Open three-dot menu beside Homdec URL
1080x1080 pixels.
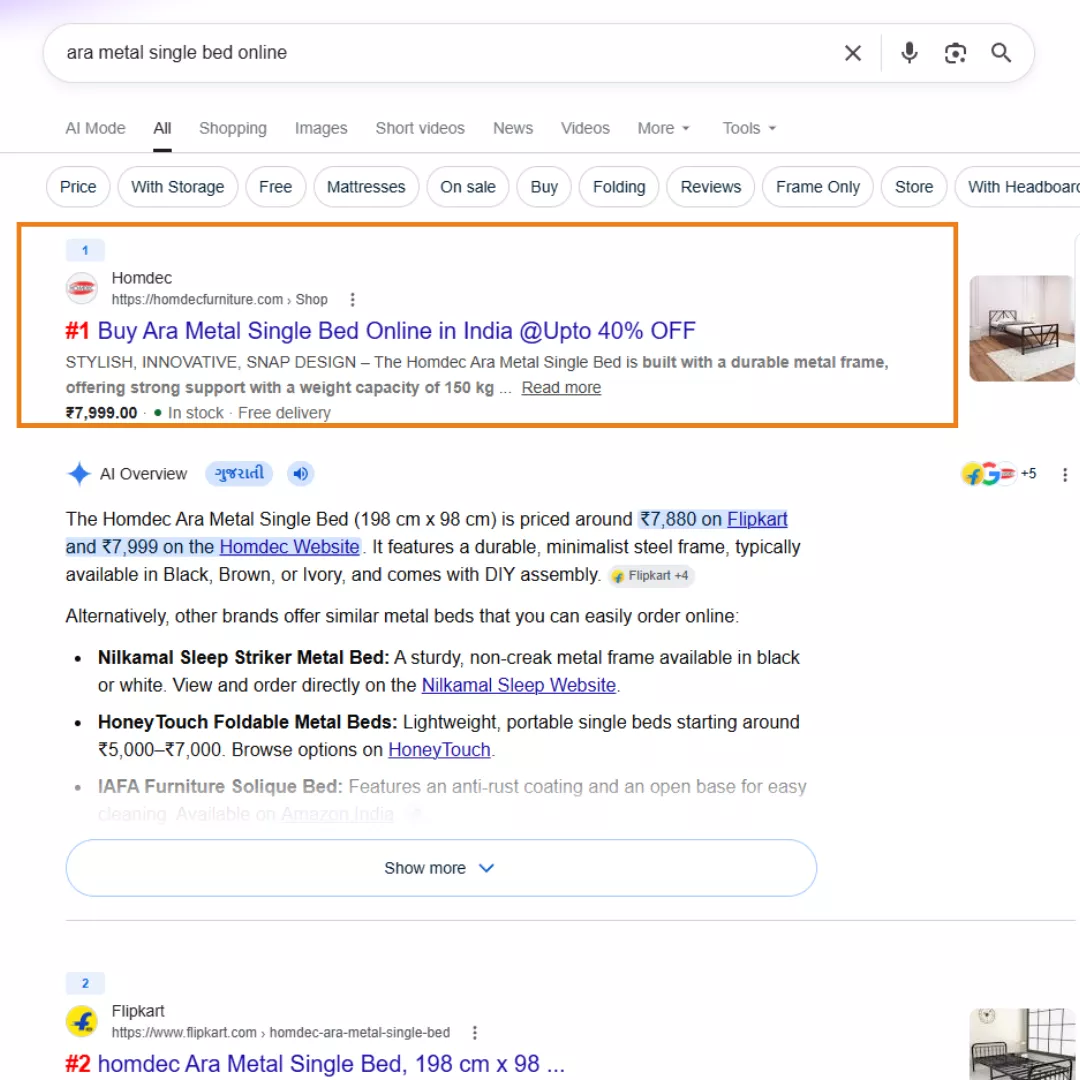click(x=353, y=300)
